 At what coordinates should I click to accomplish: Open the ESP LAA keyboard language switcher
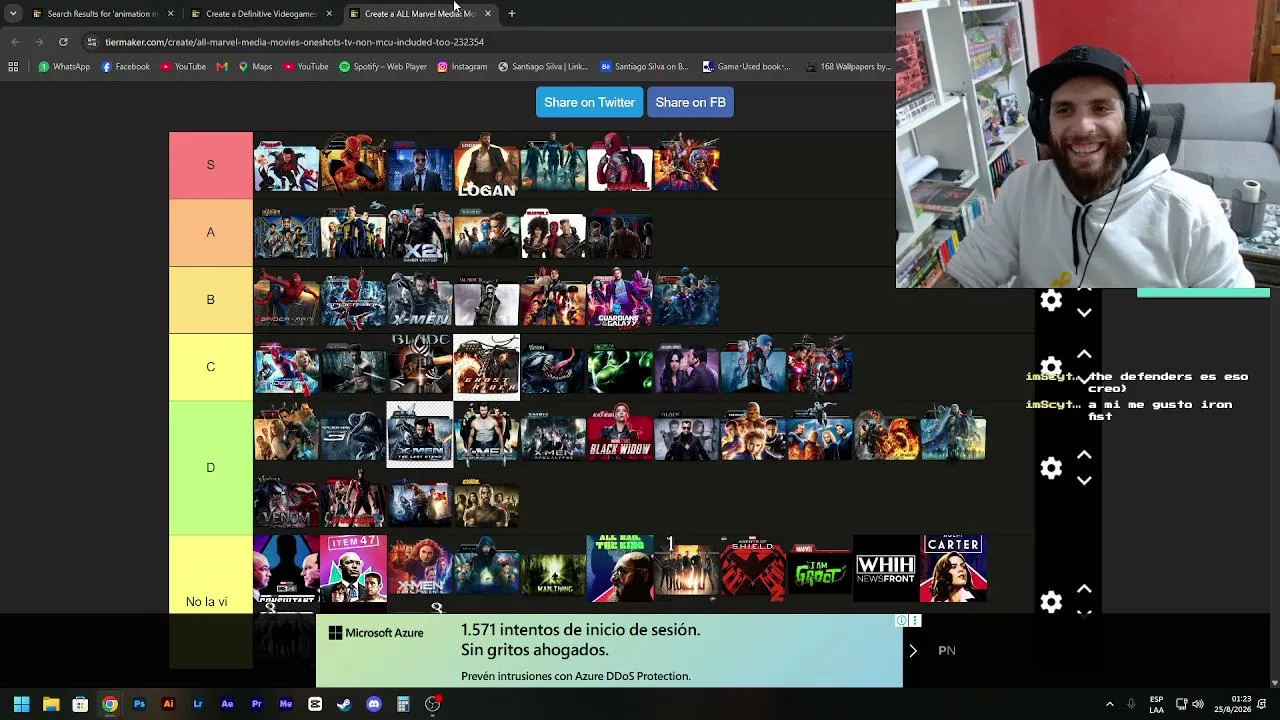[x=1157, y=704]
